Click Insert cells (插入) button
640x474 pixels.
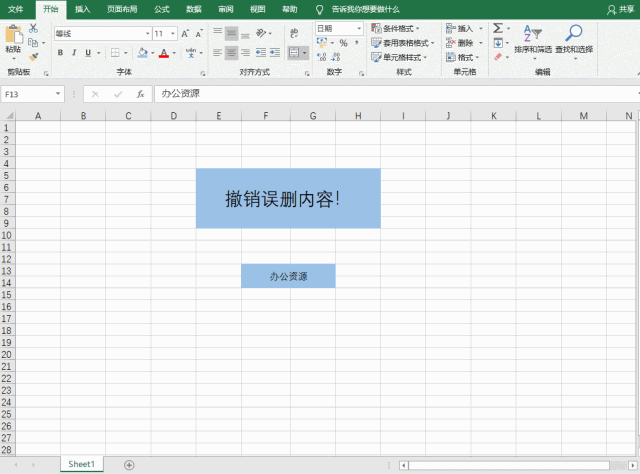[464, 28]
